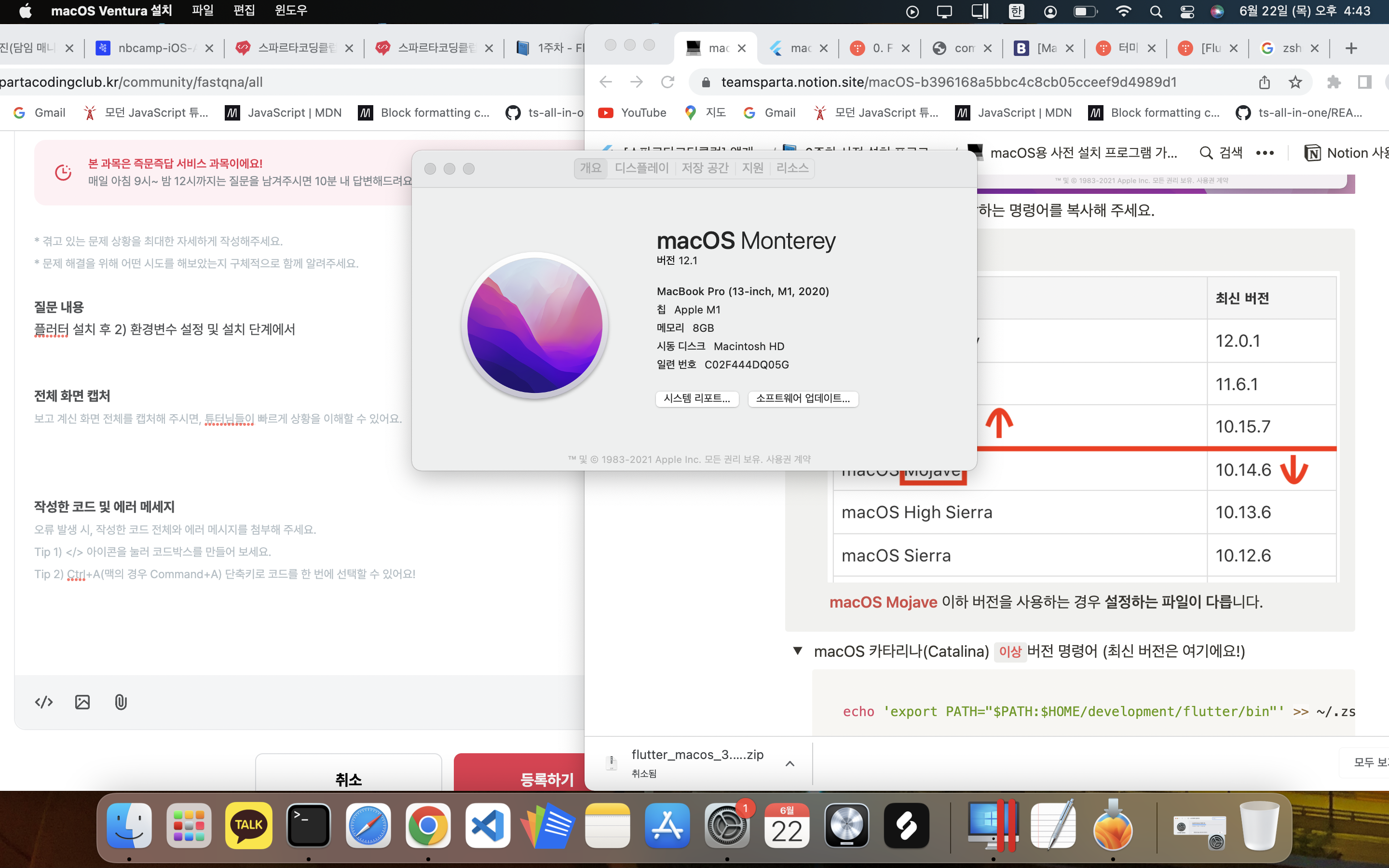Switch to the 저장 공간 tab
This screenshot has height=868, width=1389.
click(x=705, y=168)
